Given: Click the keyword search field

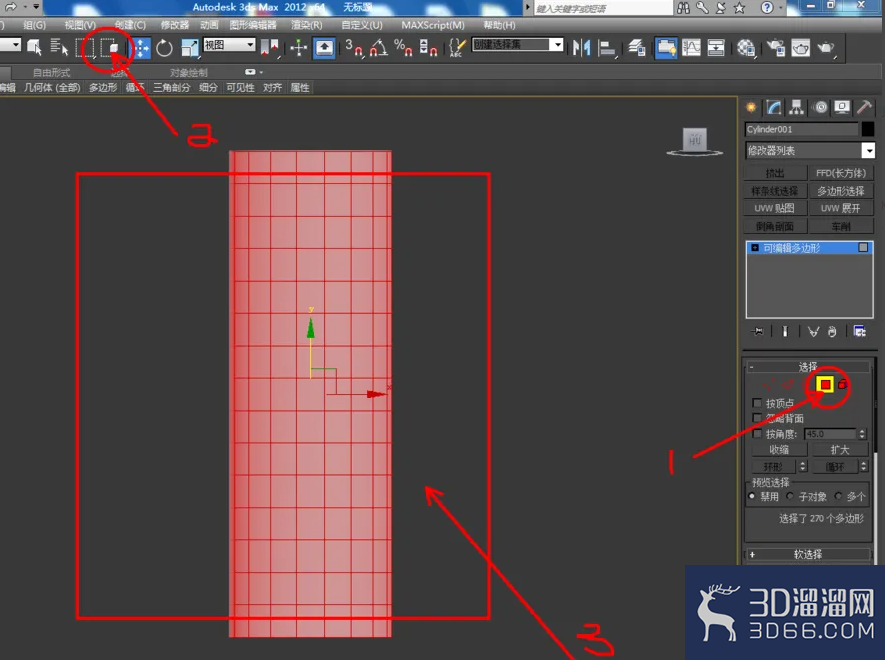Looking at the screenshot, I should 603,8.
